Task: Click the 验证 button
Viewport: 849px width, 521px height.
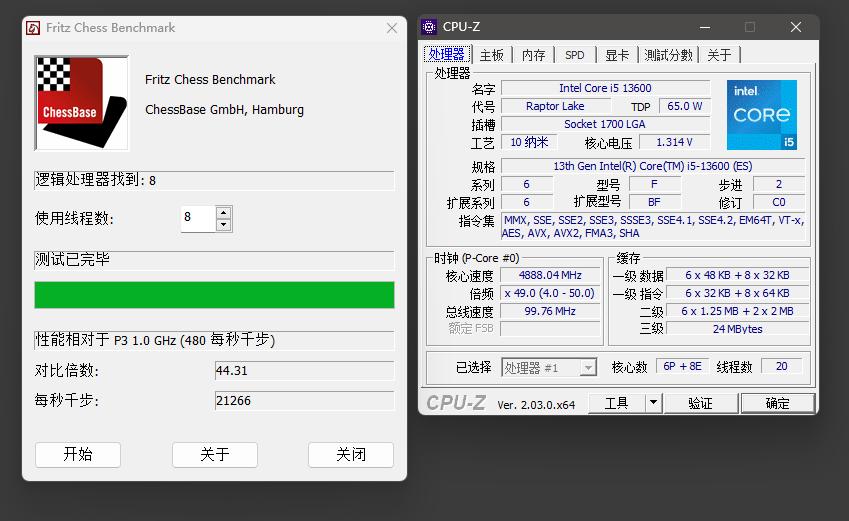Action: (x=701, y=403)
